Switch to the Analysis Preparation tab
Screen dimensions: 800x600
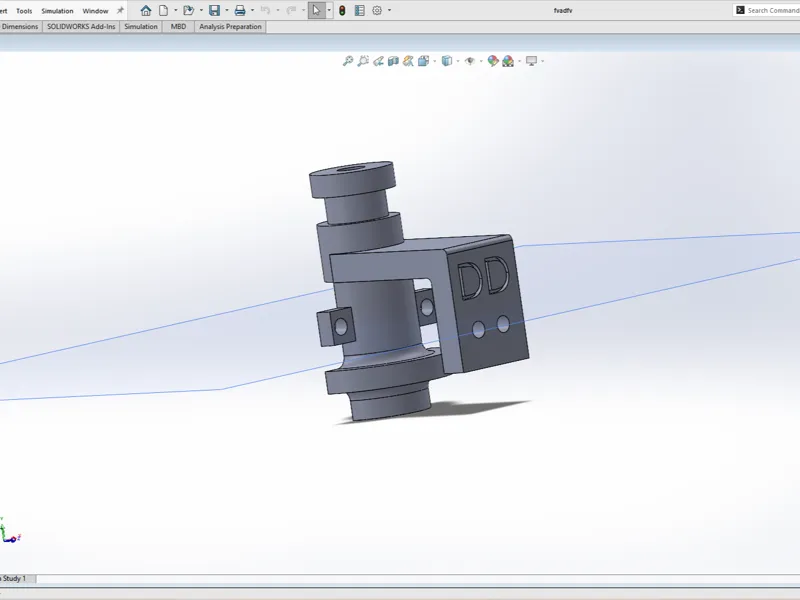tap(230, 27)
